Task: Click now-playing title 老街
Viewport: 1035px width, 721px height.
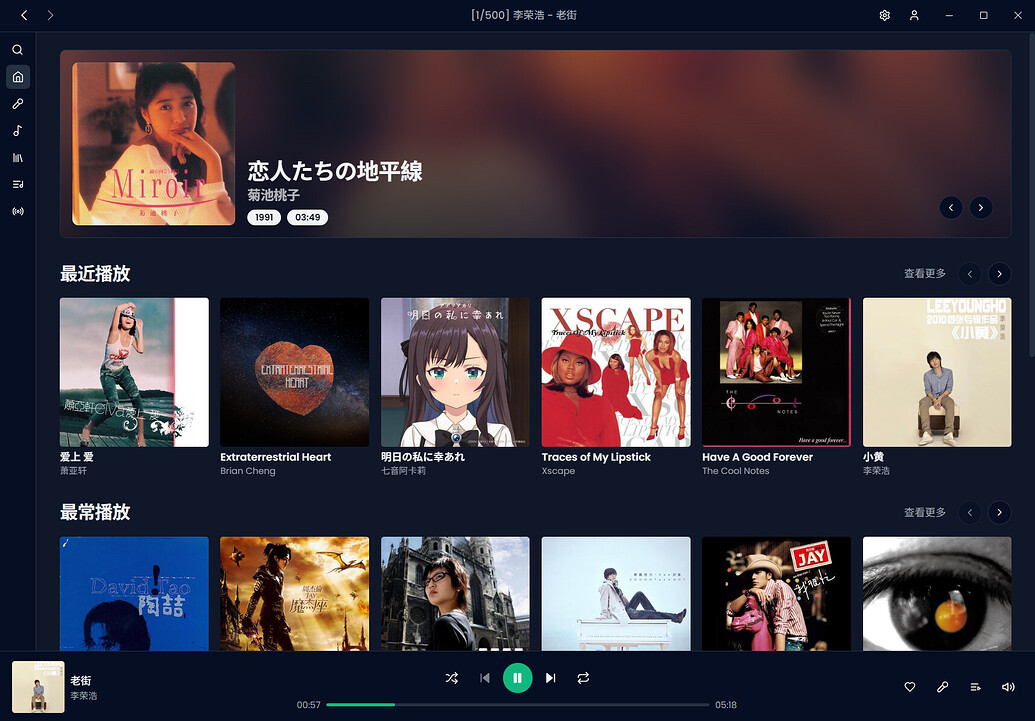Action: [x=81, y=680]
